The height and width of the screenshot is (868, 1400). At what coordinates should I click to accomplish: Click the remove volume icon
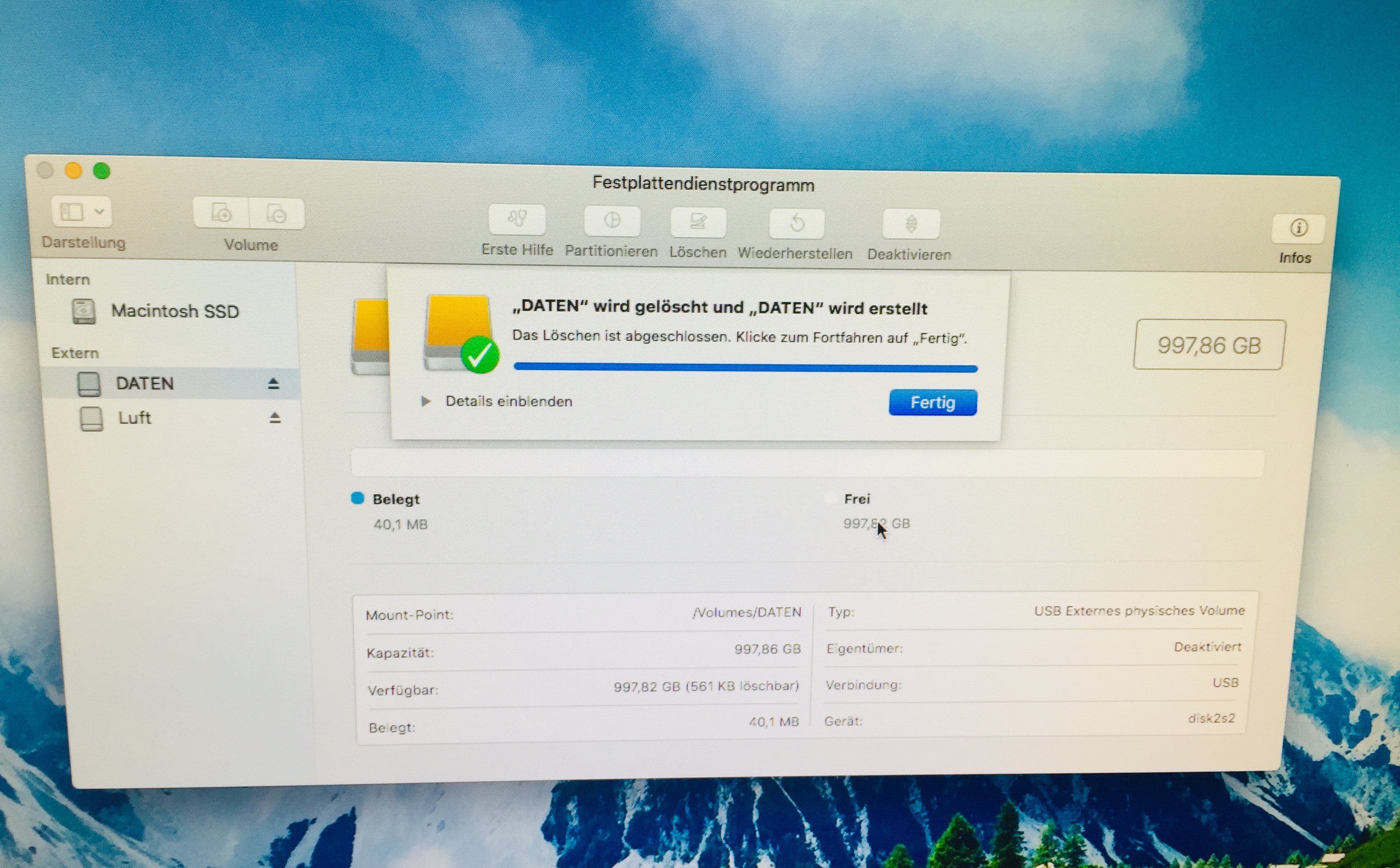point(277,214)
